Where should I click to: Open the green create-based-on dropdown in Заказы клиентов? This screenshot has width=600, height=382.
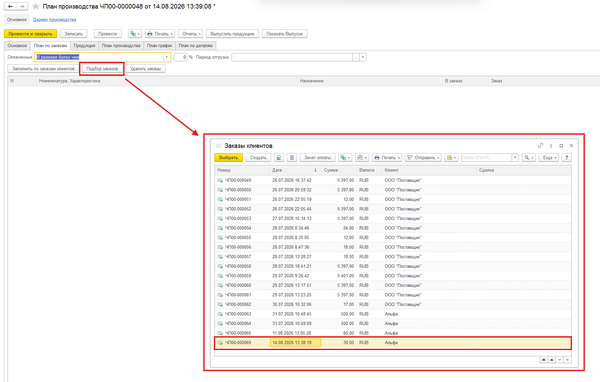[345, 157]
